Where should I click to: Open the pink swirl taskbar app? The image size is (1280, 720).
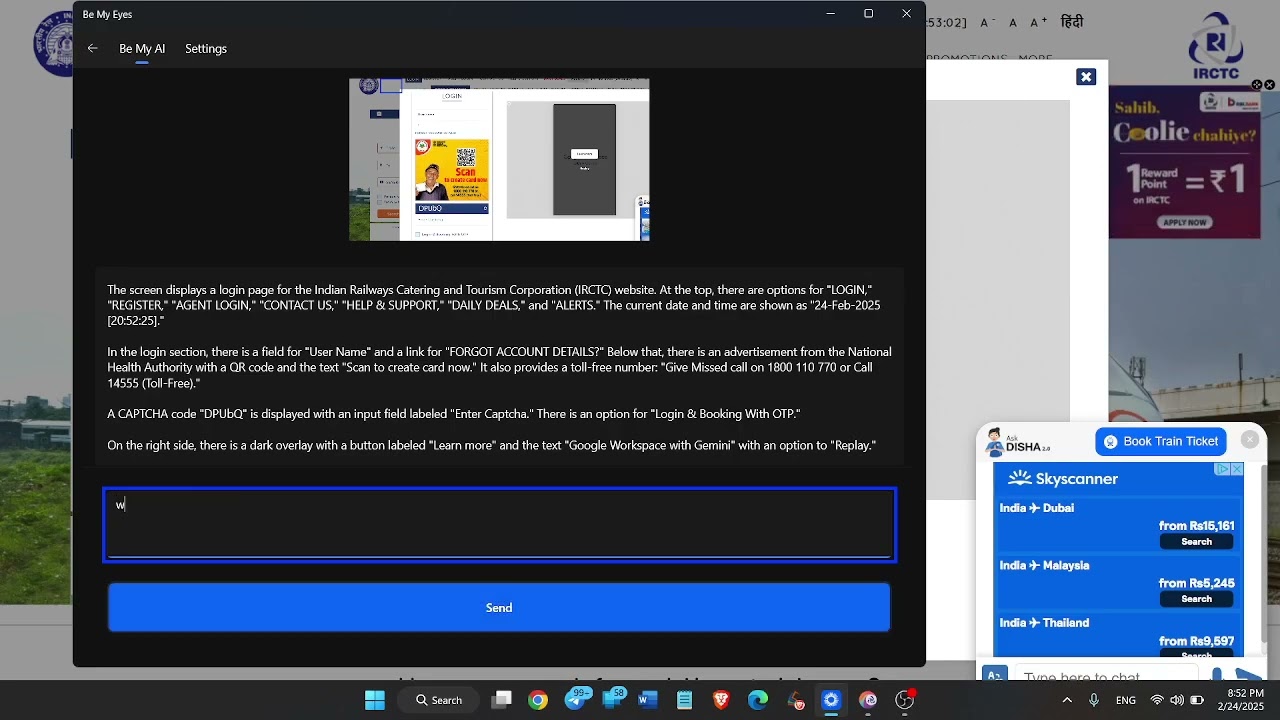click(x=868, y=700)
